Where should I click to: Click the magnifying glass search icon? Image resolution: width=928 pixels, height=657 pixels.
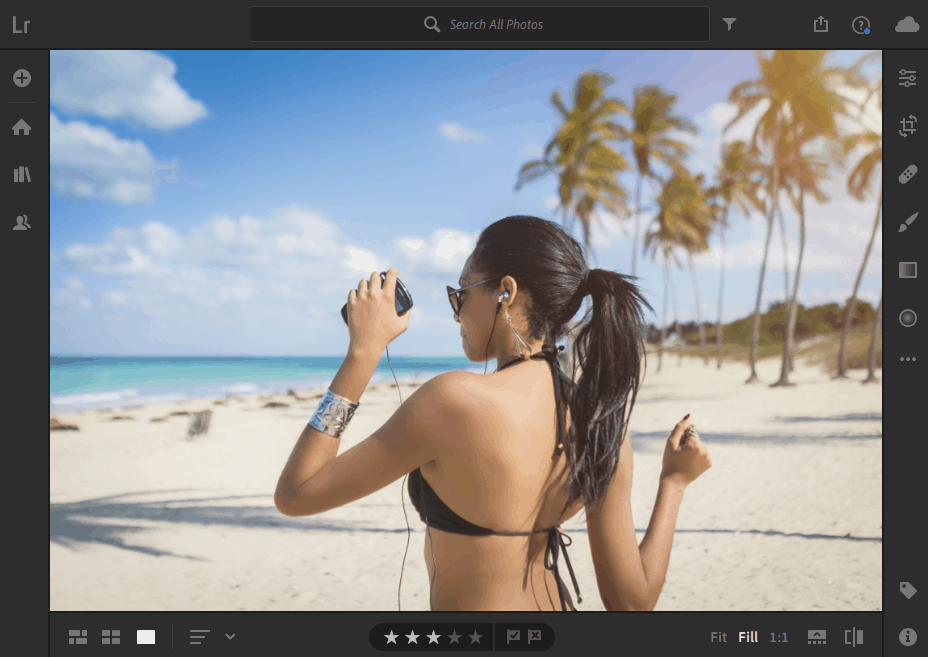pos(432,24)
